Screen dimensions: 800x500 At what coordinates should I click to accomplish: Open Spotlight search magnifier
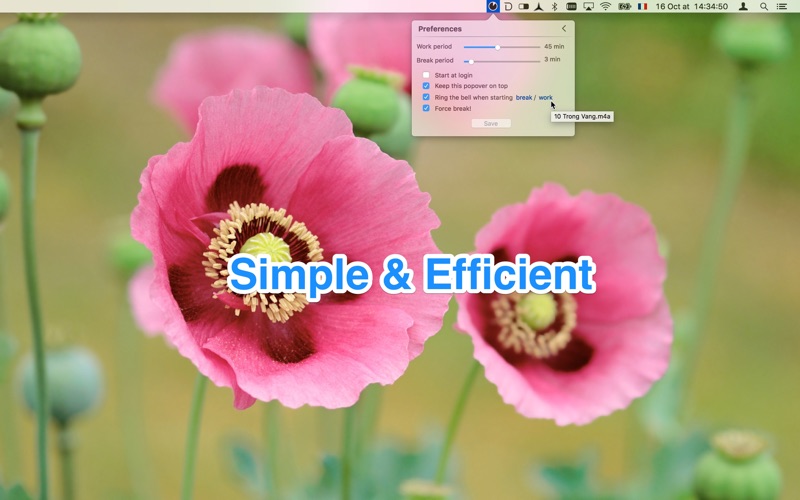pos(764,7)
